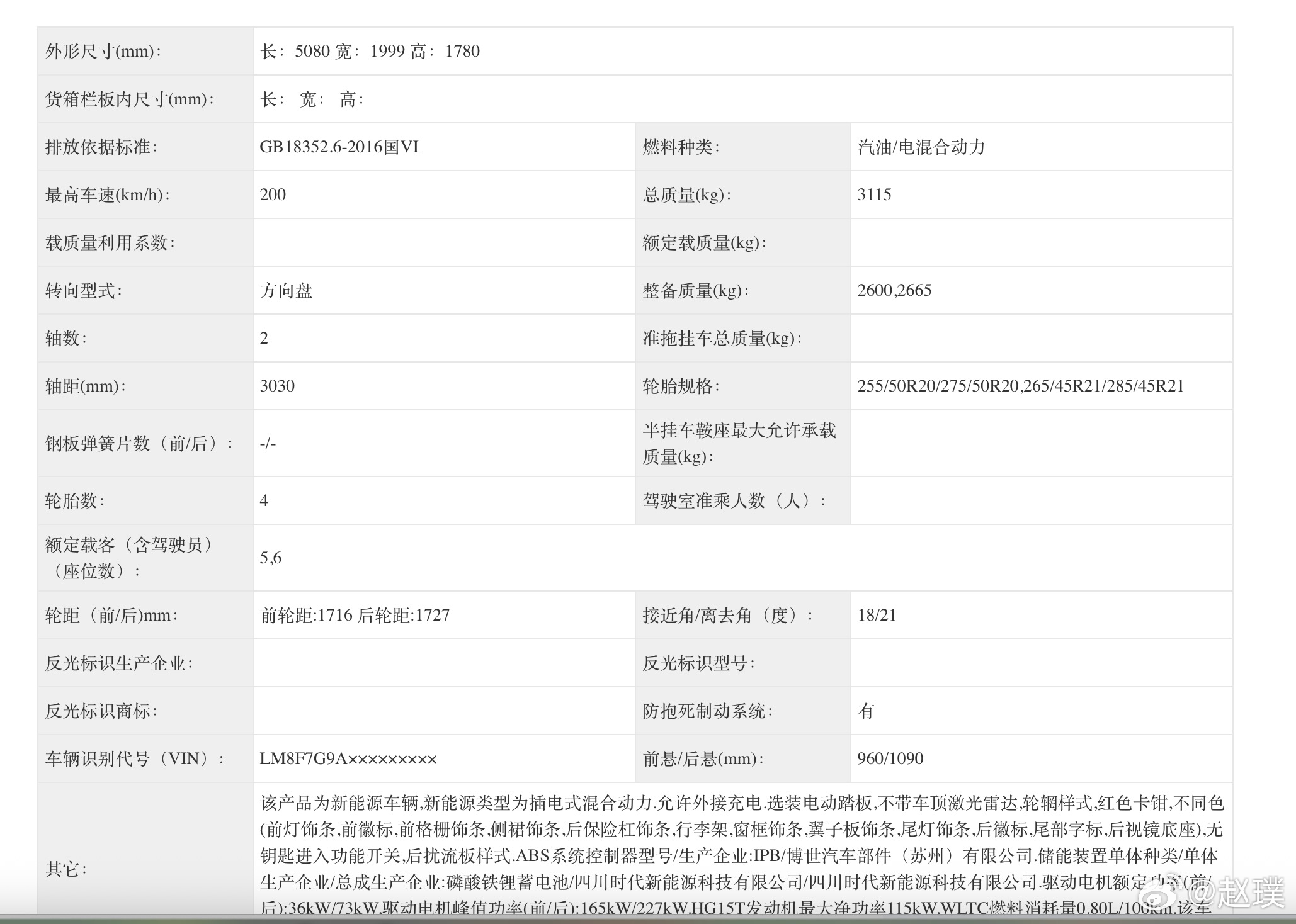The height and width of the screenshot is (924, 1296).
Task: Select curb weight value '2600,2665'
Action: coord(894,290)
